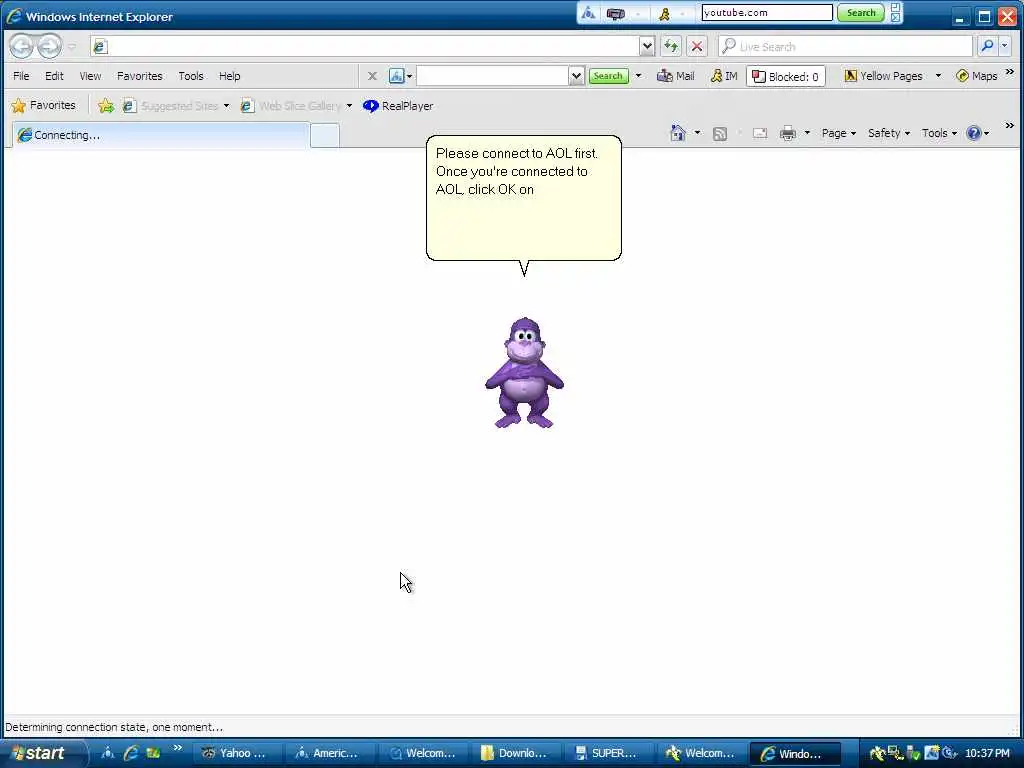Image resolution: width=1024 pixels, height=768 pixels.
Task: Open the search provider options dropdown
Action: (1004, 46)
